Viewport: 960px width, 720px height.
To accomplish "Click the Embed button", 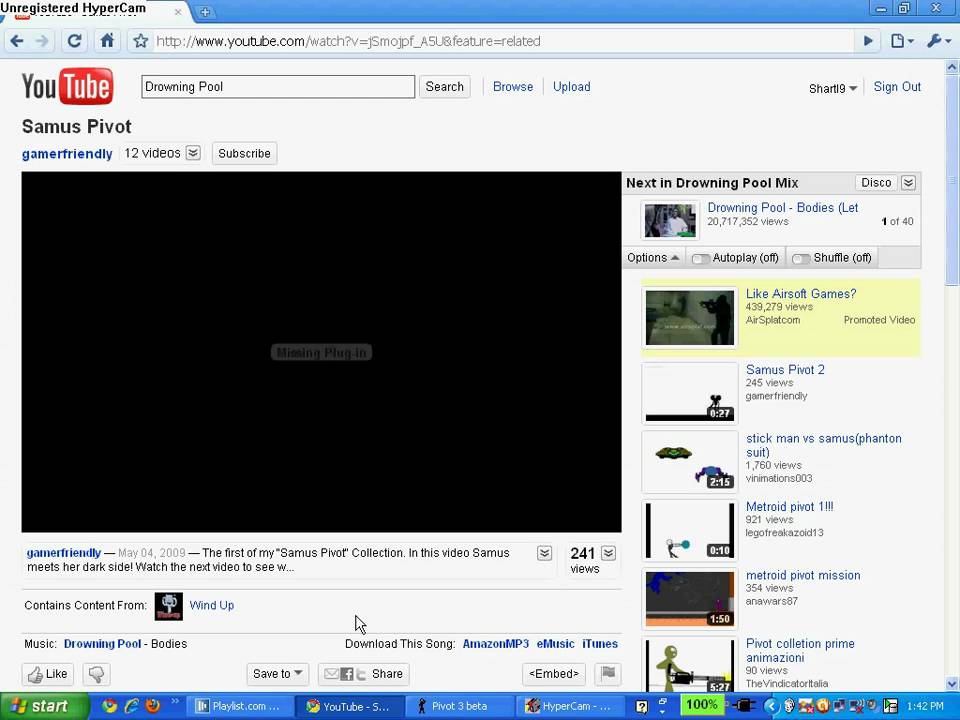I will [x=553, y=673].
